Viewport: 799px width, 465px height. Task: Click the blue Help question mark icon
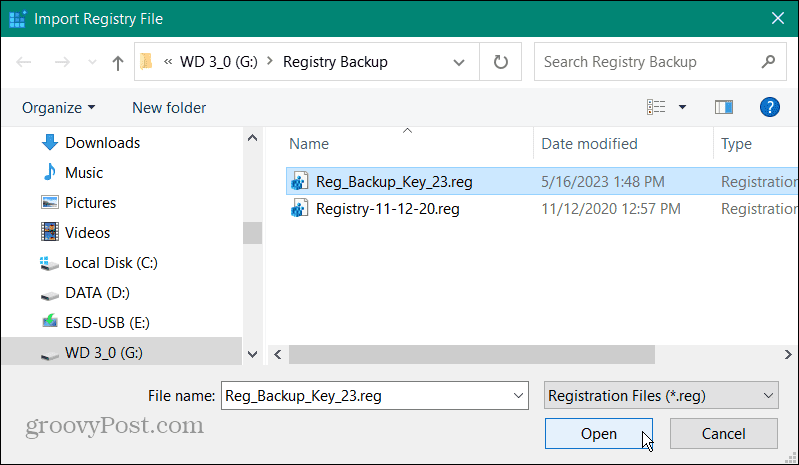[x=769, y=107]
